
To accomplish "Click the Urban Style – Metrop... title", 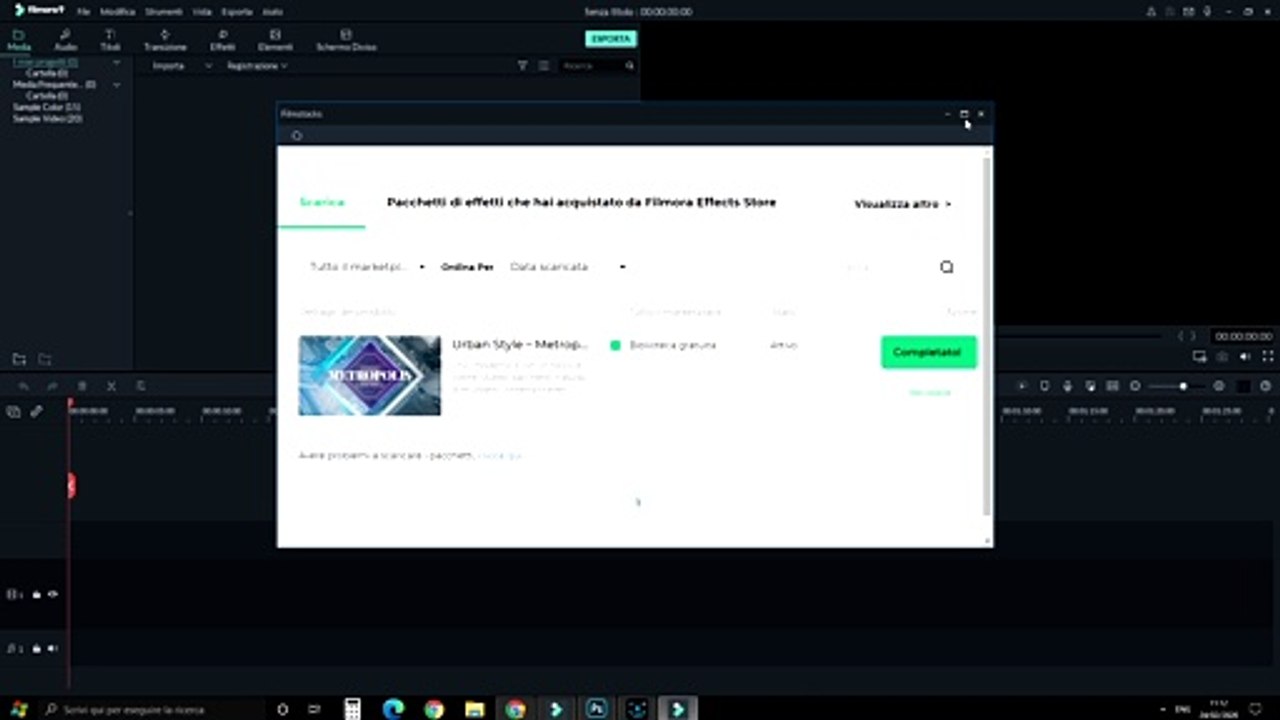I will 520,344.
